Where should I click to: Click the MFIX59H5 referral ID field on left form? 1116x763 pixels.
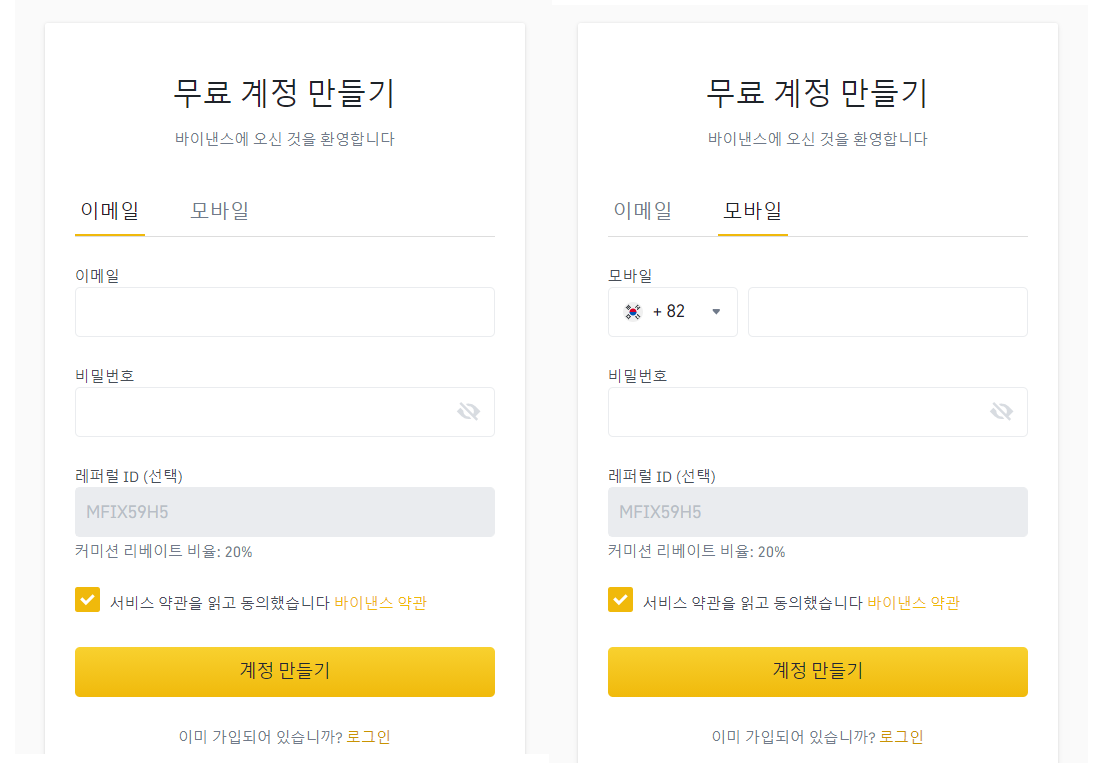(284, 511)
